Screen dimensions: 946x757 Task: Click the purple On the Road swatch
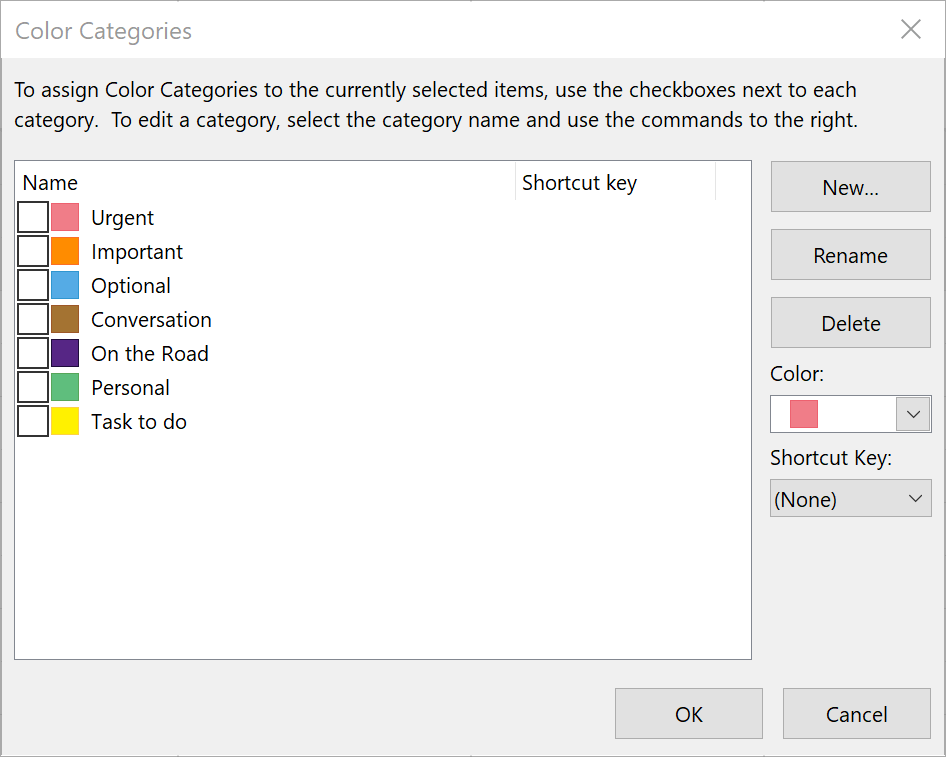click(x=65, y=353)
